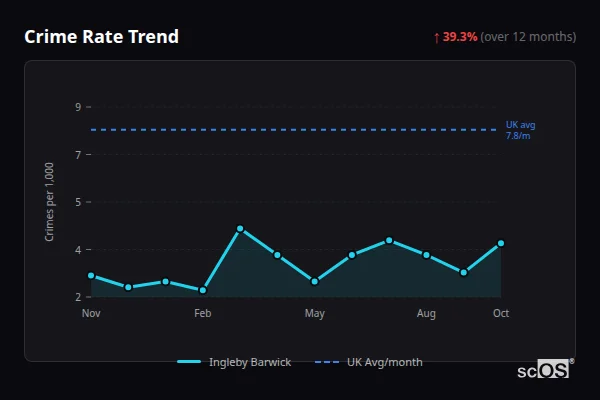Click the Feb data point on the line

[203, 290]
